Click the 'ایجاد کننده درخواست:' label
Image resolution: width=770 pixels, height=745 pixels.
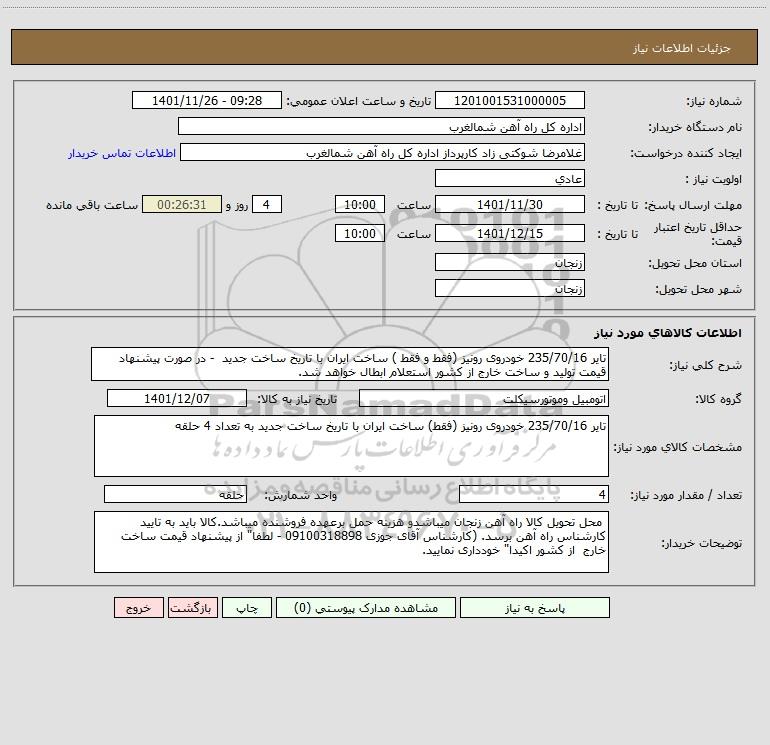686,153
